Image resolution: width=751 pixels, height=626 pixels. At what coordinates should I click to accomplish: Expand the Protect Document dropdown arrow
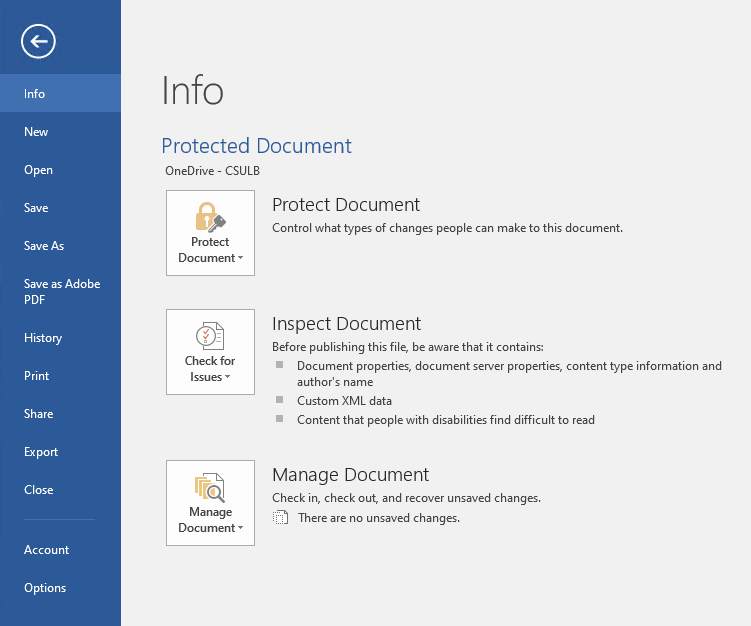click(240, 258)
